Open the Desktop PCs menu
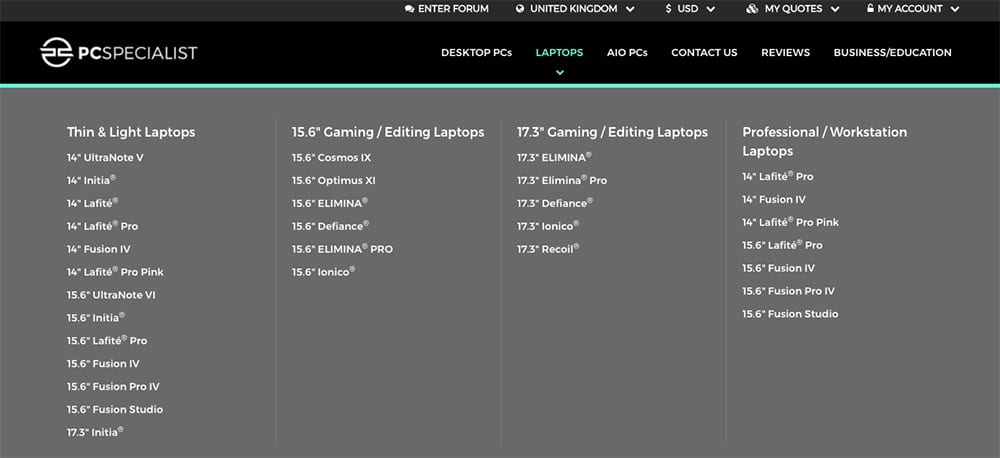 (x=476, y=53)
